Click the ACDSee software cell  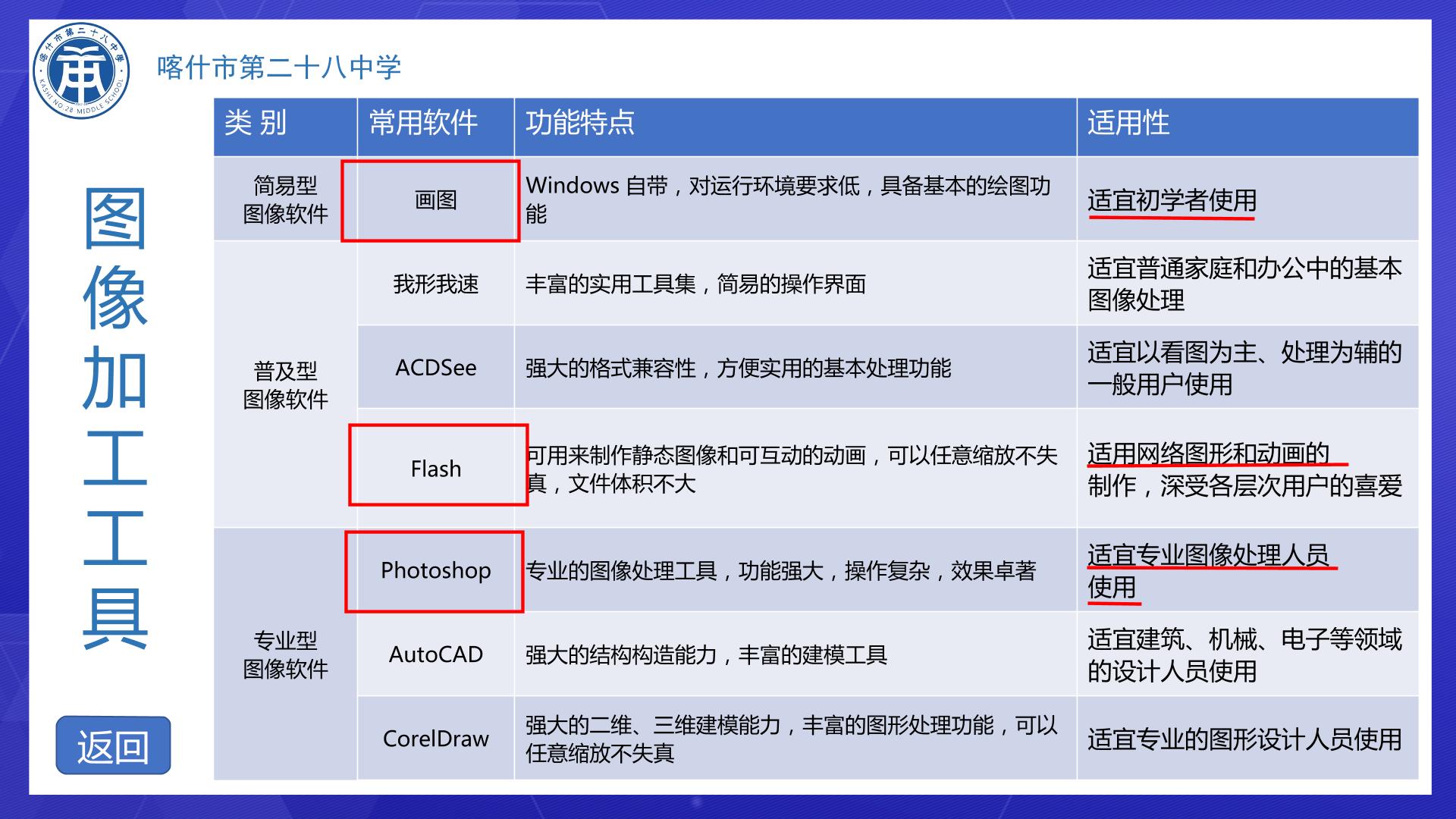click(x=436, y=368)
